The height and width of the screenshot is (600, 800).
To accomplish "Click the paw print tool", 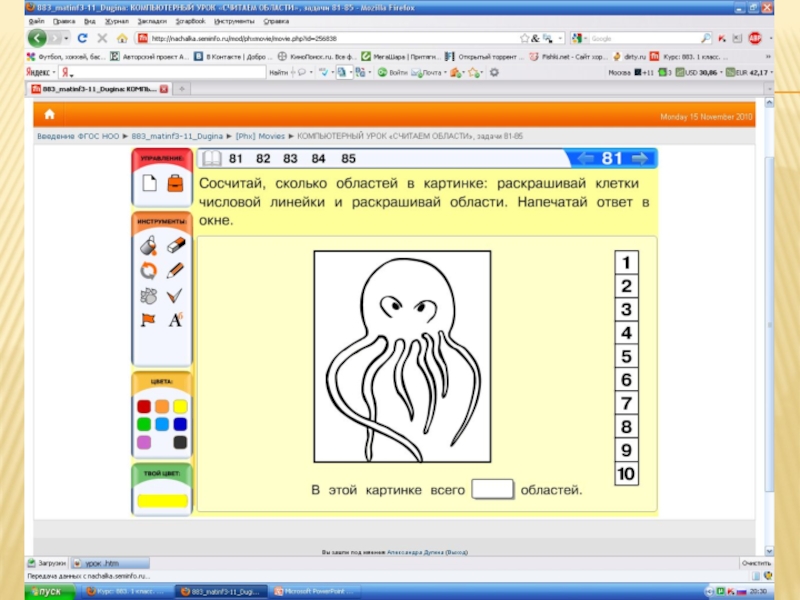I will (148, 295).
